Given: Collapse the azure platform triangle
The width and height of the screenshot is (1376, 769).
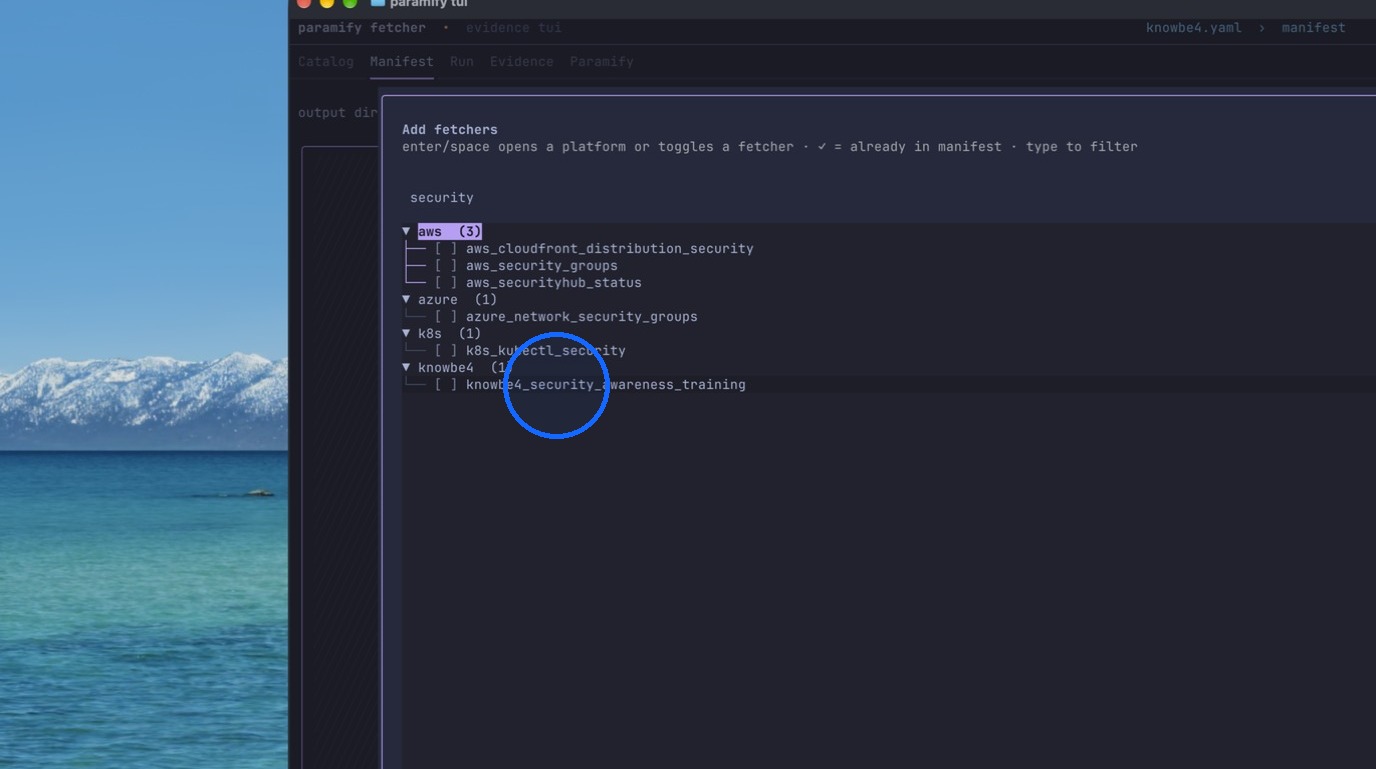Looking at the screenshot, I should click(x=406, y=299).
